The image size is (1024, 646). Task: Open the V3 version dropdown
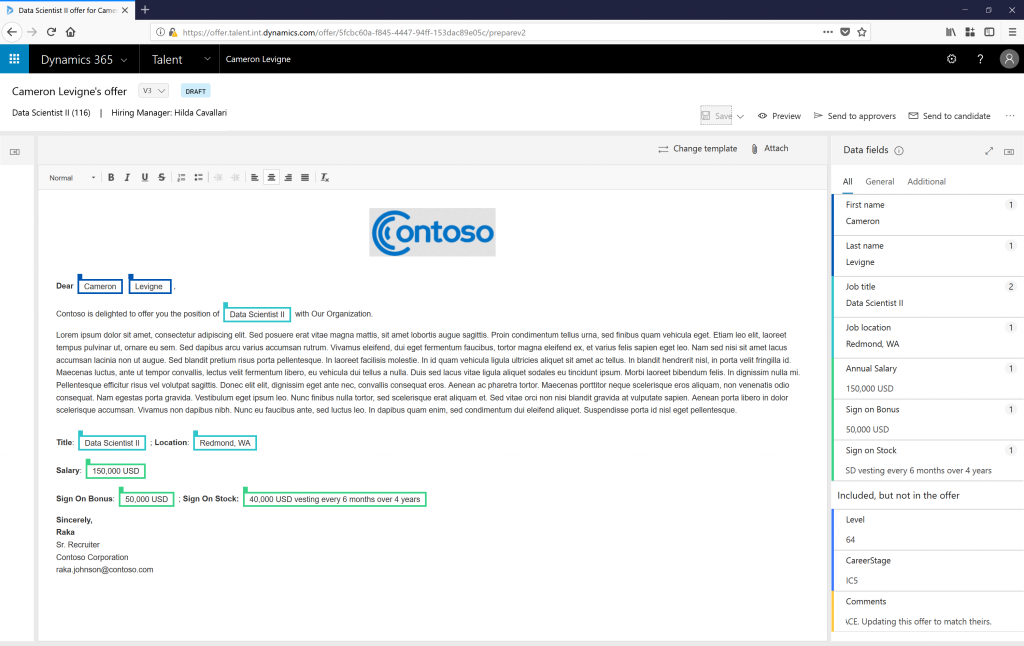click(x=153, y=91)
